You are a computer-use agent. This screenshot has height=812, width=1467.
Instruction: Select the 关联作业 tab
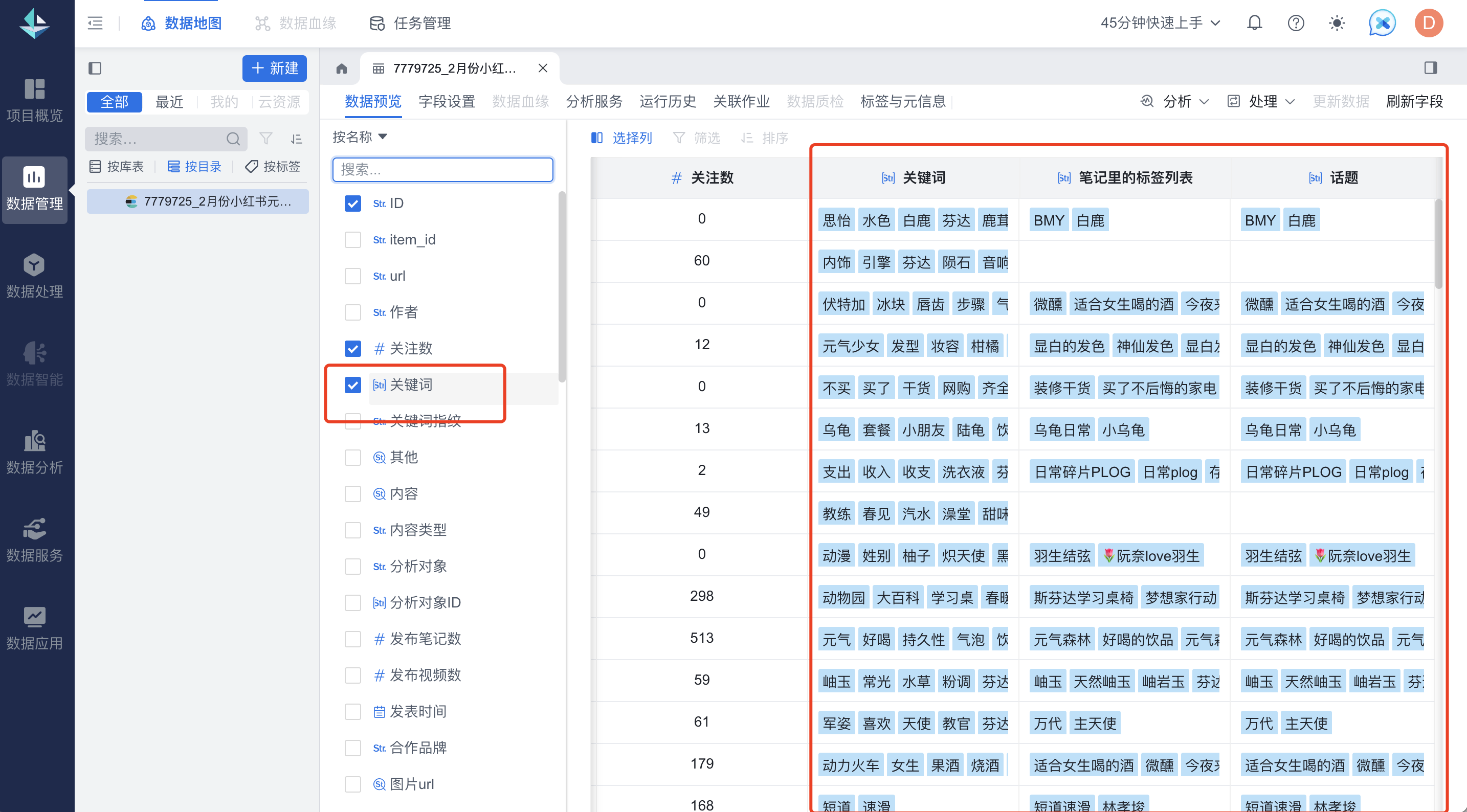coord(742,101)
